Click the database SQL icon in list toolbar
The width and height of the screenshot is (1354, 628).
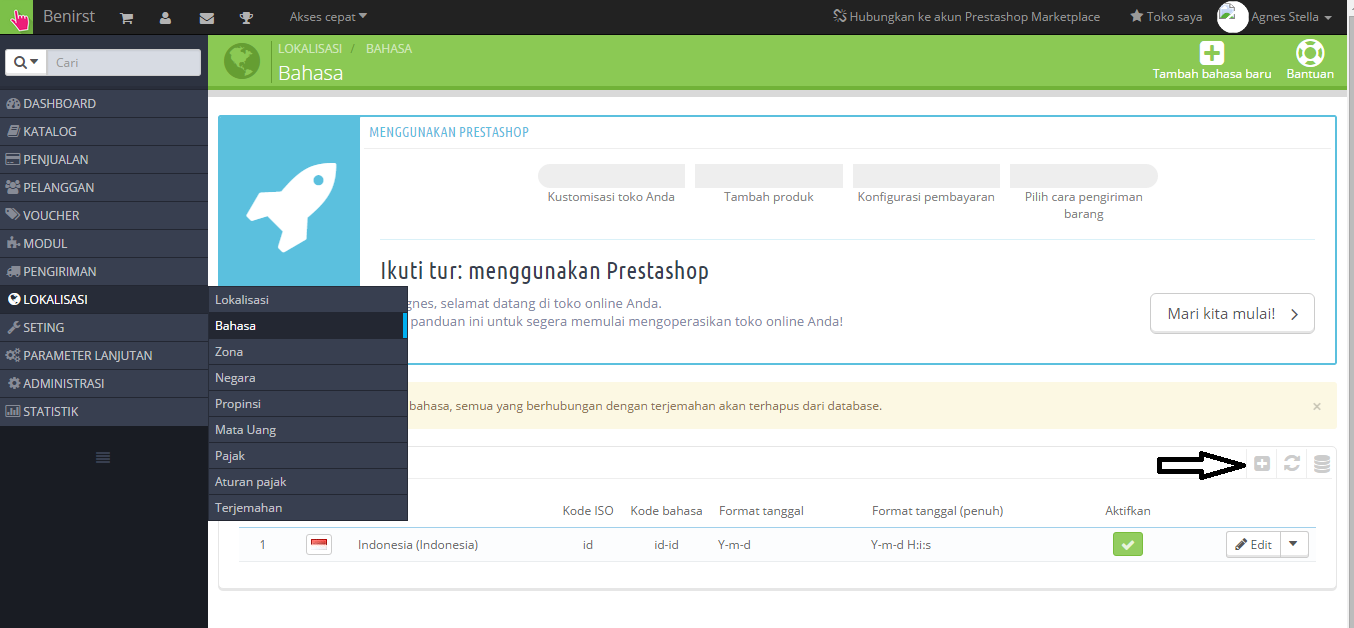pos(1322,463)
